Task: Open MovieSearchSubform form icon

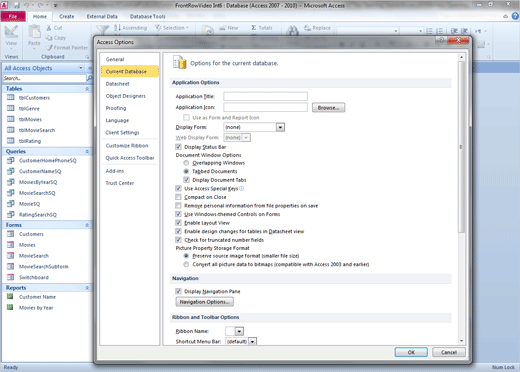Action: coord(11,266)
